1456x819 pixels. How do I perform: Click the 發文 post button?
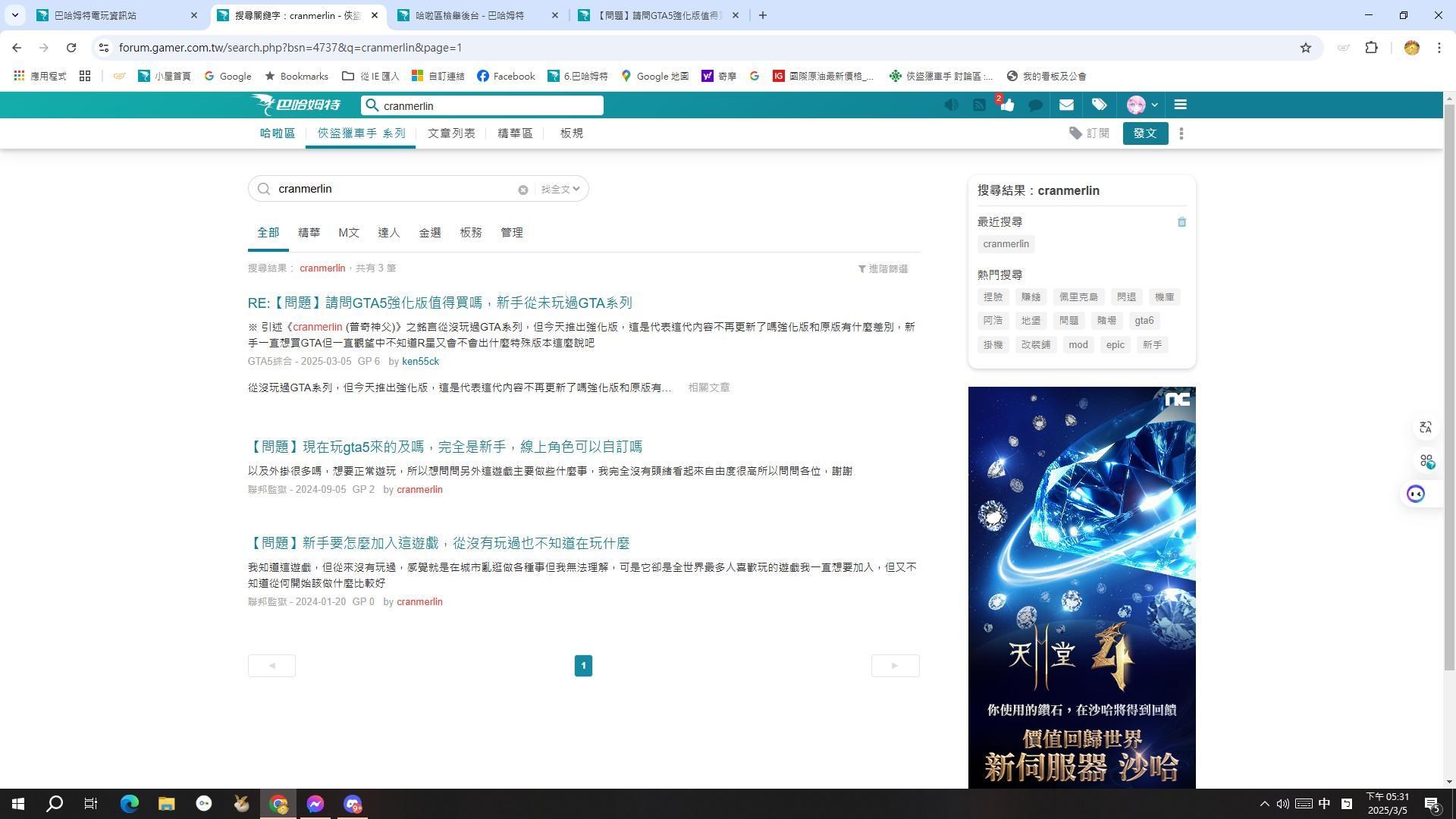[x=1145, y=133]
